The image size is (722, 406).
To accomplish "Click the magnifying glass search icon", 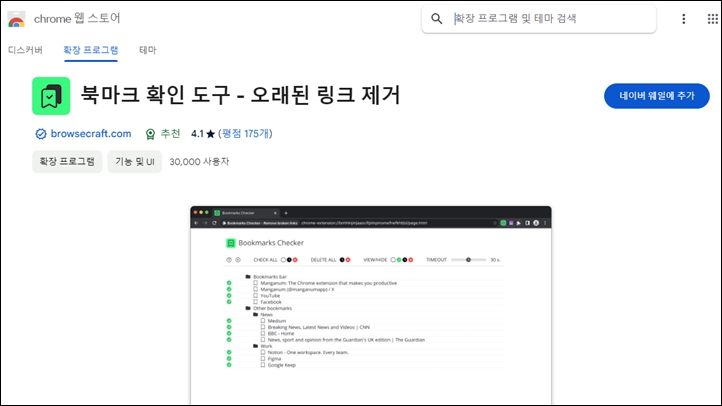I will tap(437, 19).
